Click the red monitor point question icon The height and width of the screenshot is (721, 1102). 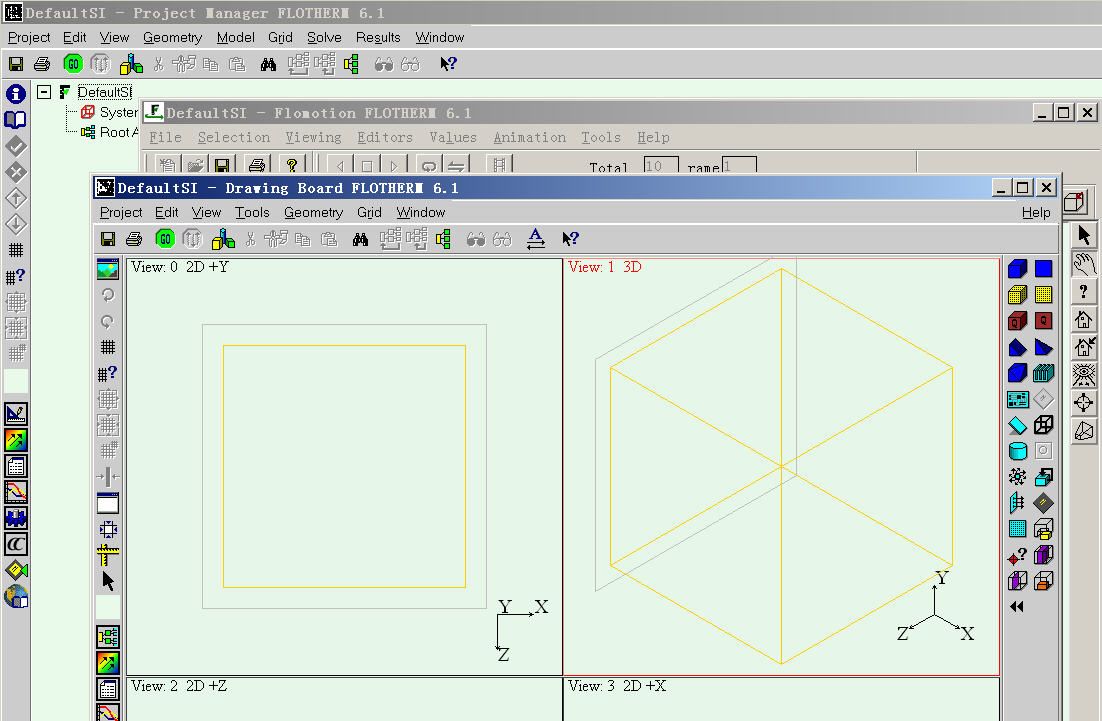1017,555
